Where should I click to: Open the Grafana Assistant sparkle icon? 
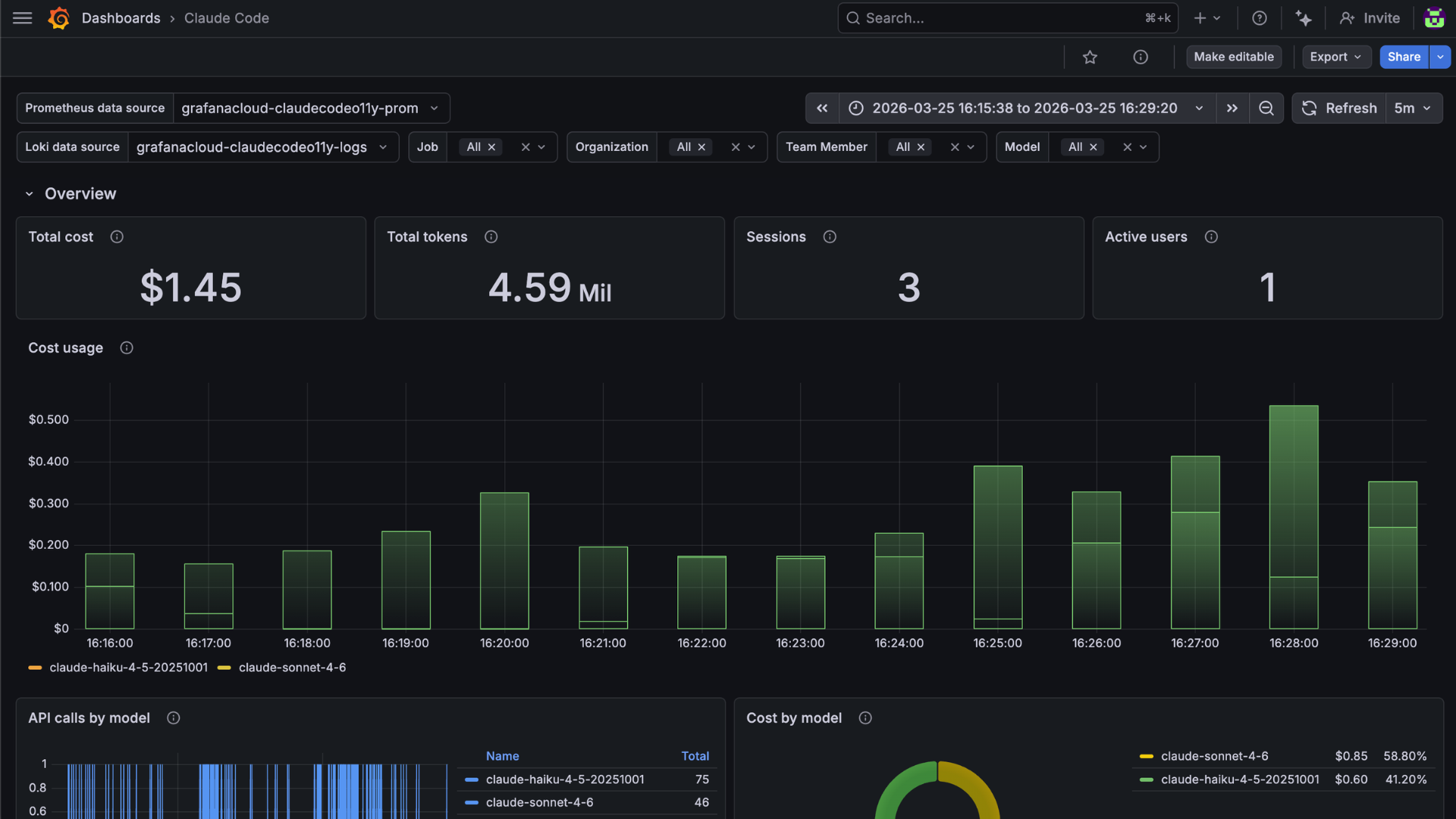1303,18
